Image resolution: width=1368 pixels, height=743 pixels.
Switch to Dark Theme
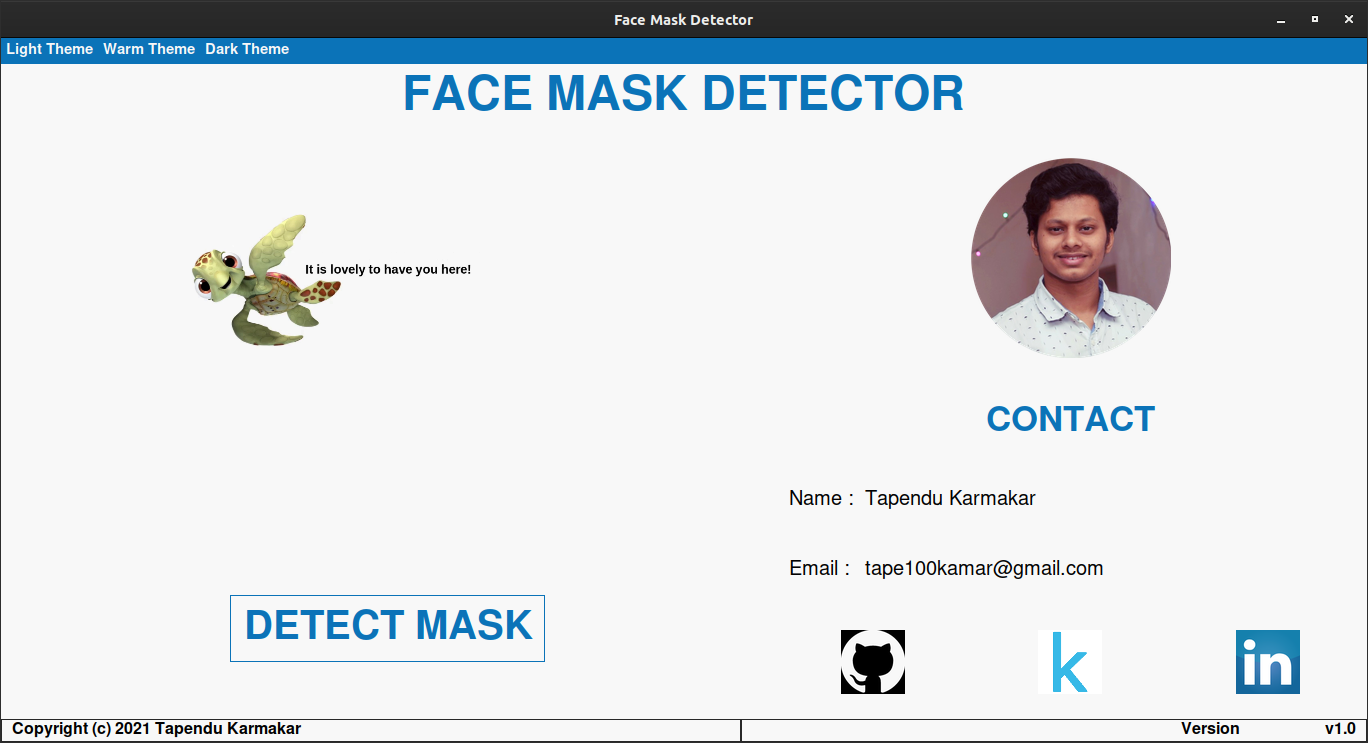(247, 48)
